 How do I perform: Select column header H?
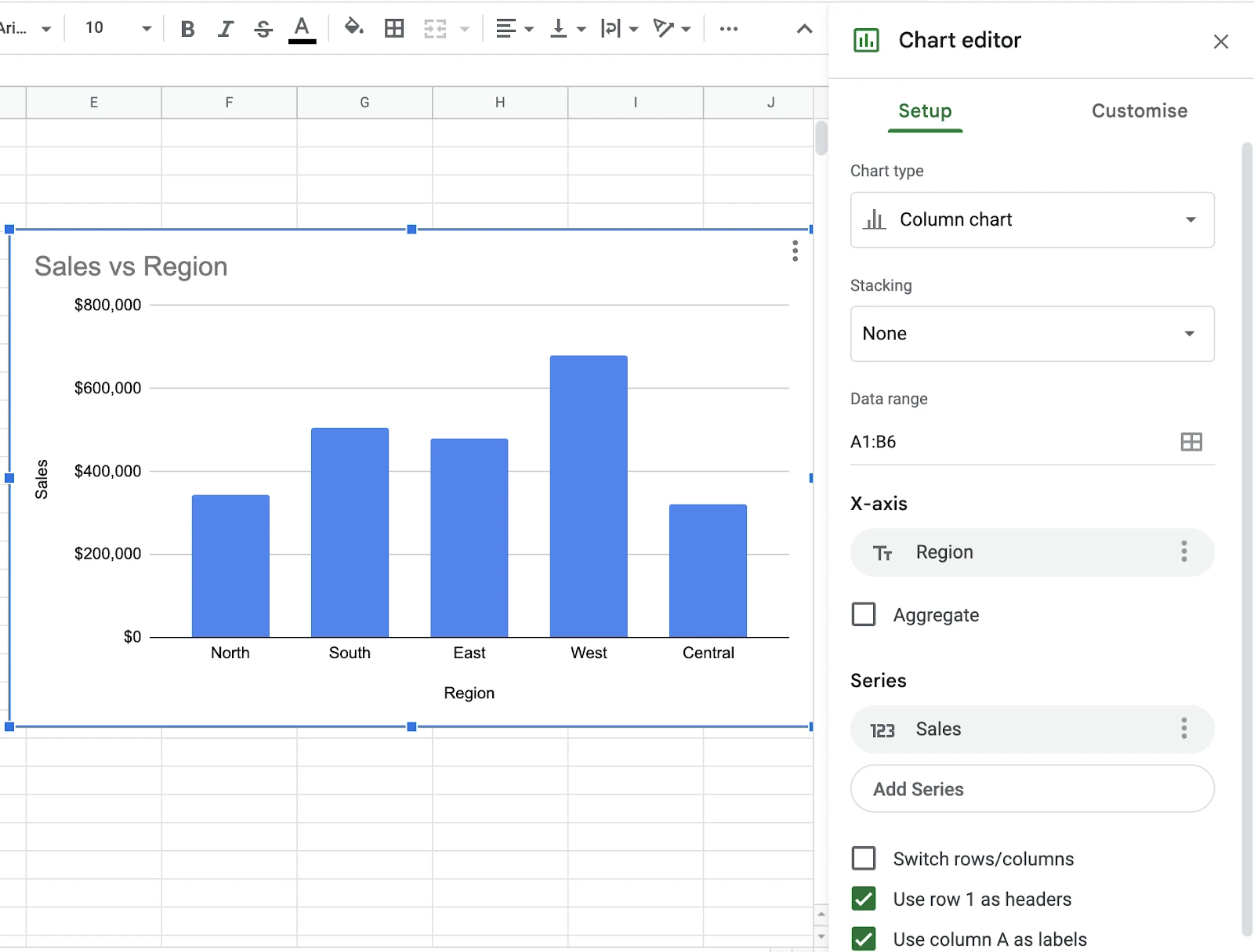[500, 103]
